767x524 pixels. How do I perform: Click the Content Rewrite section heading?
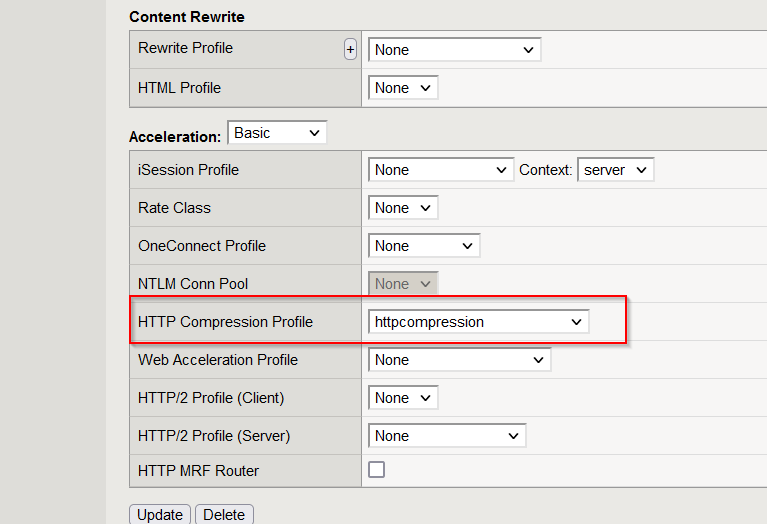click(187, 17)
